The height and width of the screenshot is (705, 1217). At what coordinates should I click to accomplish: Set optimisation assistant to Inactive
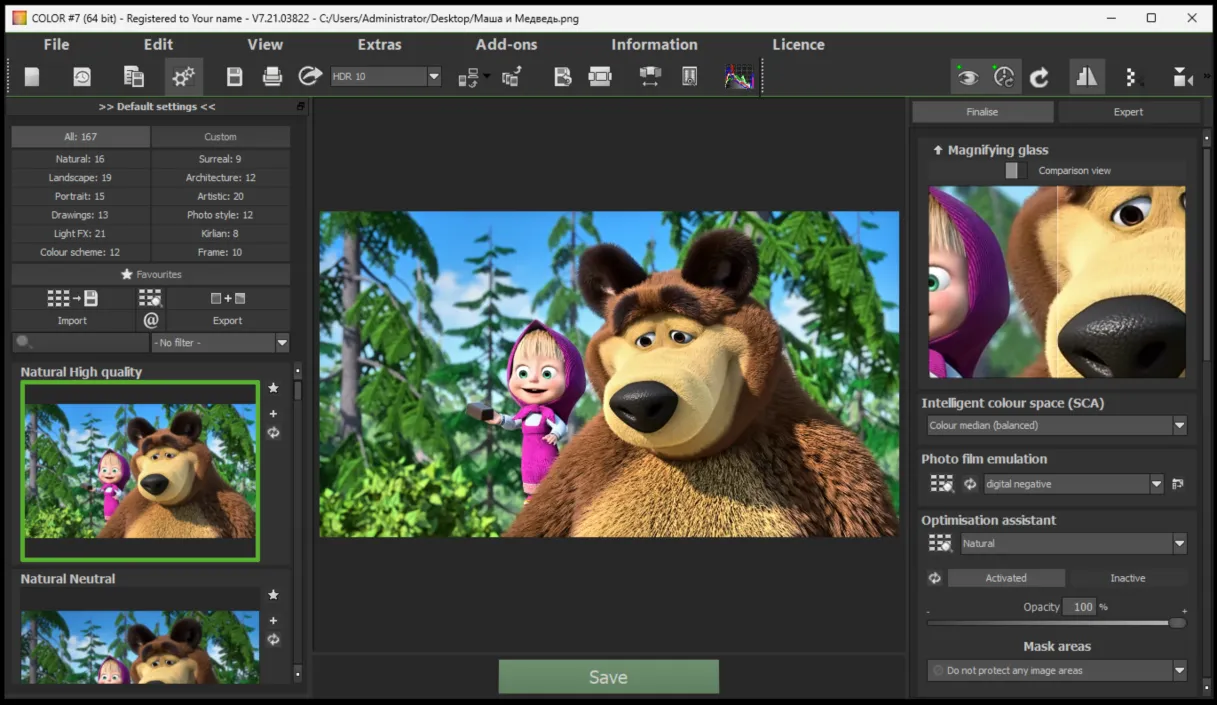(1128, 578)
